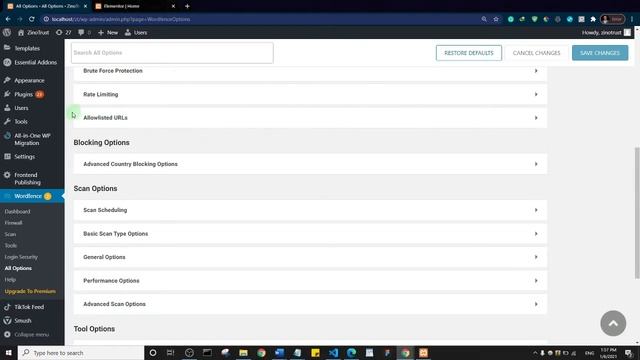Image resolution: width=640 pixels, height=360 pixels.
Task: Click the RESTORE DEFAULTS button
Action: [469, 53]
